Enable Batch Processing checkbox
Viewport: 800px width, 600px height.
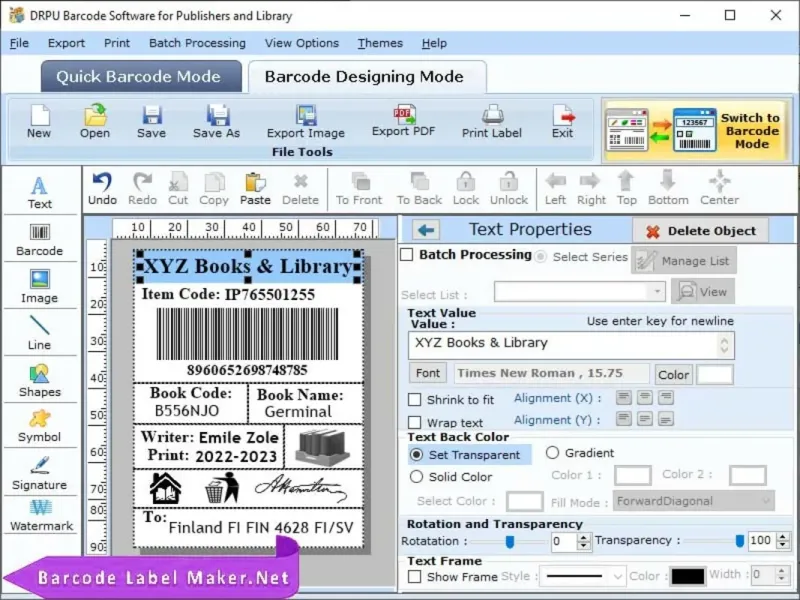tap(407, 255)
